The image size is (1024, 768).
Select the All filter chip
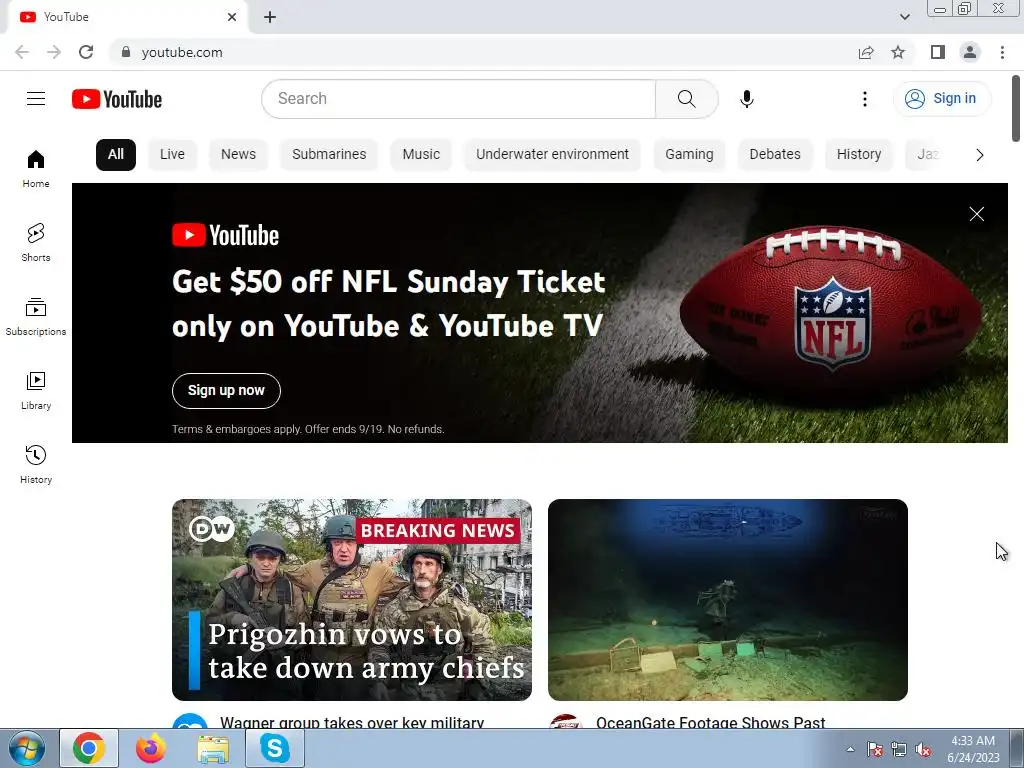116,155
